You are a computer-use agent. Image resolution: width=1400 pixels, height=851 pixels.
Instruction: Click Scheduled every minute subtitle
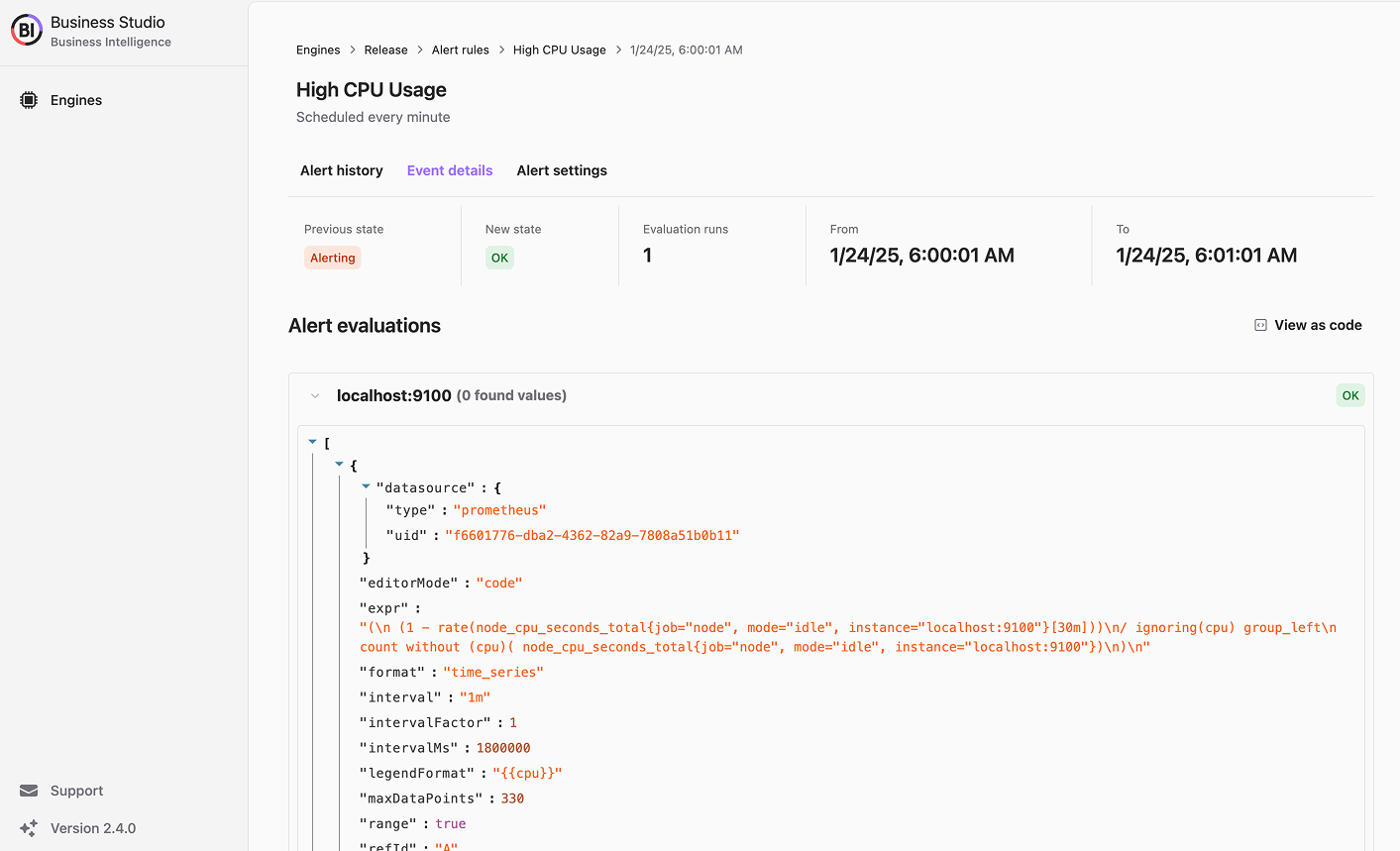[x=374, y=117]
